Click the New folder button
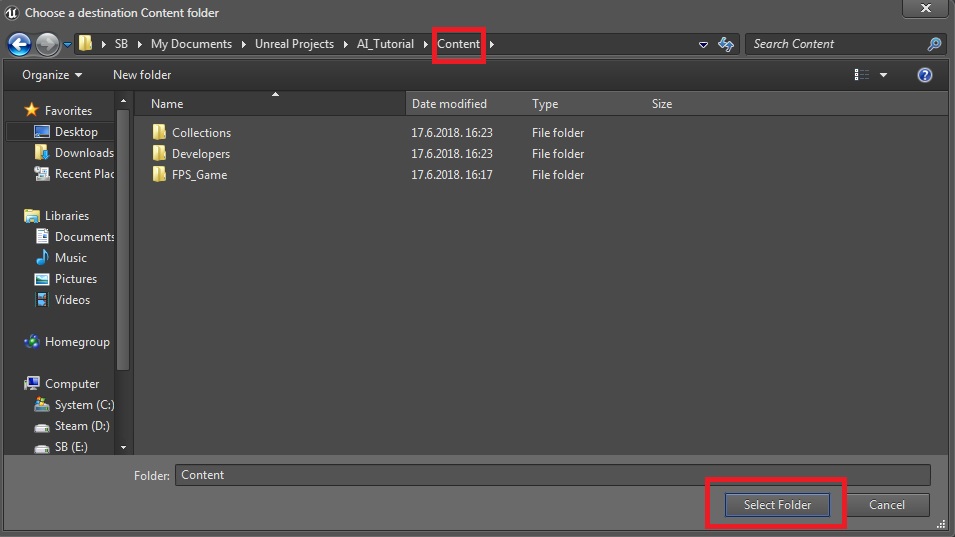 (142, 75)
